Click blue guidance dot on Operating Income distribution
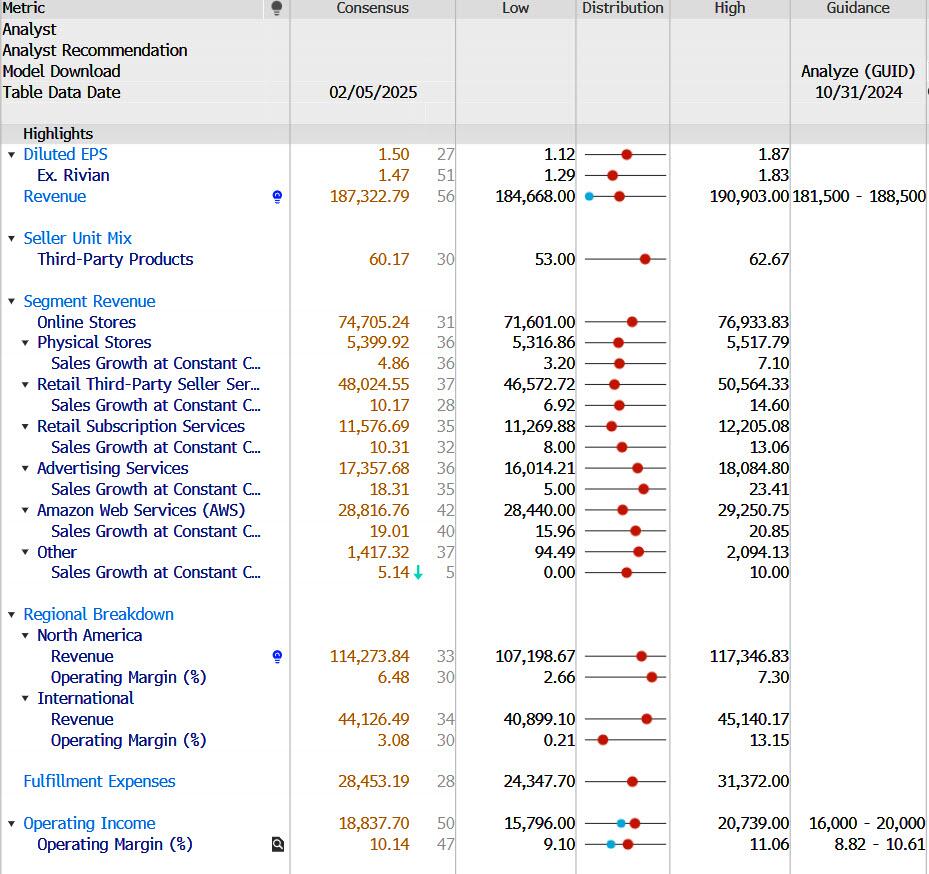This screenshot has width=929, height=874. [621, 824]
